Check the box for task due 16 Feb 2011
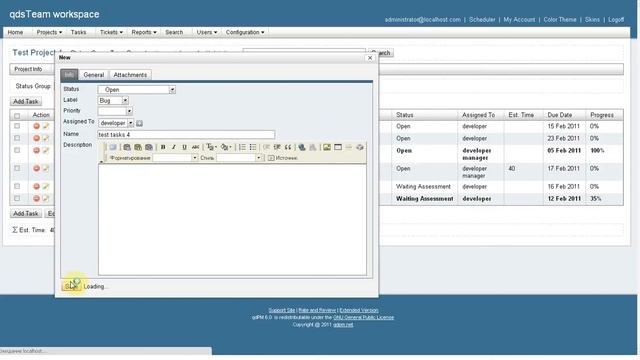Screen dimensions: 640x360 (x=17, y=186)
